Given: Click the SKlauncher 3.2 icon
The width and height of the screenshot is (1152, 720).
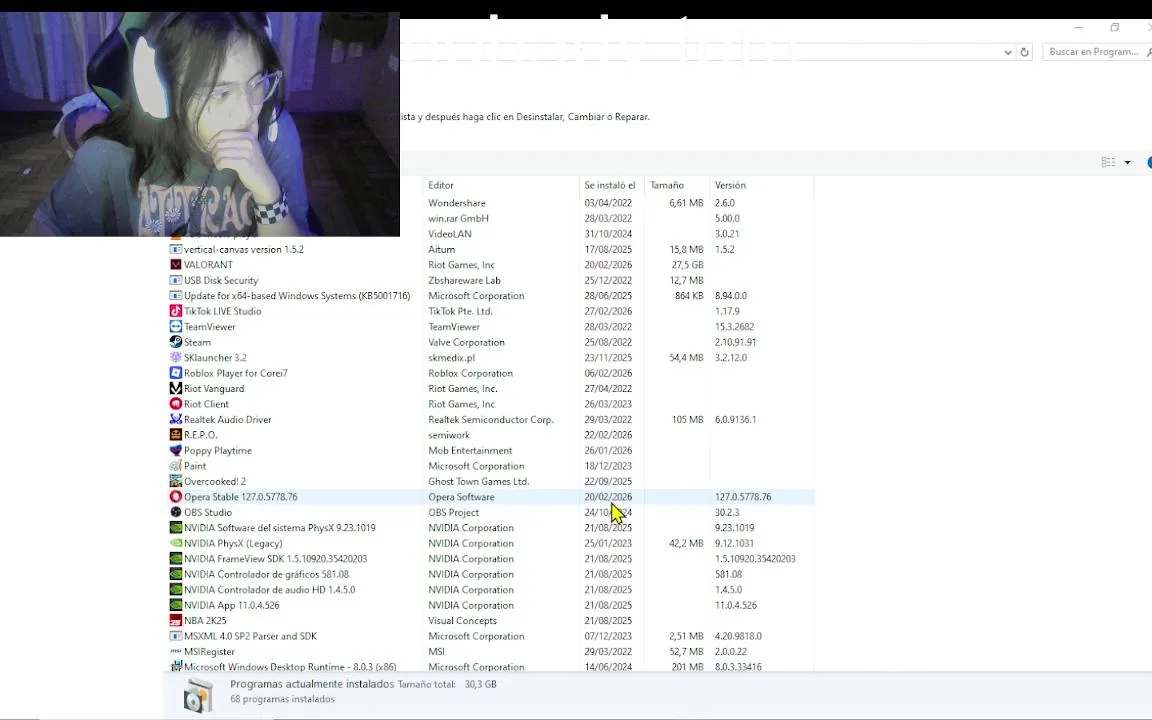Looking at the screenshot, I should [176, 357].
